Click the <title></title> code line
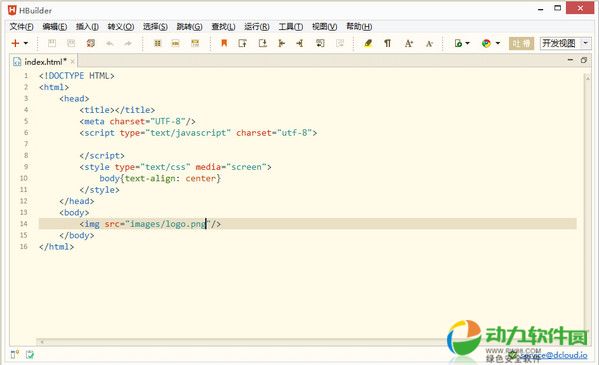Screen dimensions: 599x365 point(117,110)
